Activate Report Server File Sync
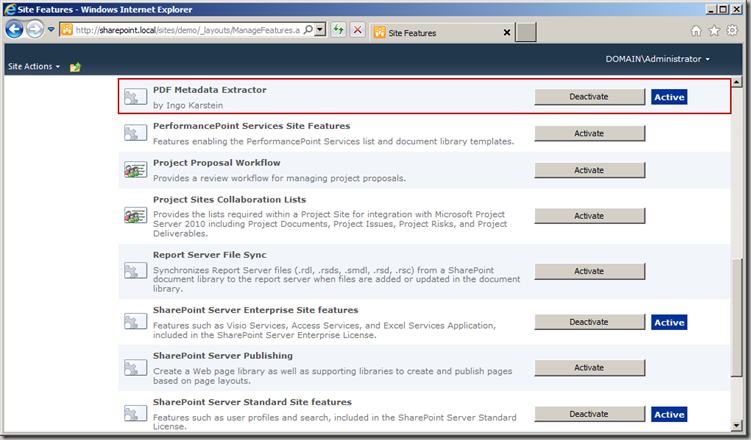Viewport: 751px width, 440px height. tap(590, 271)
